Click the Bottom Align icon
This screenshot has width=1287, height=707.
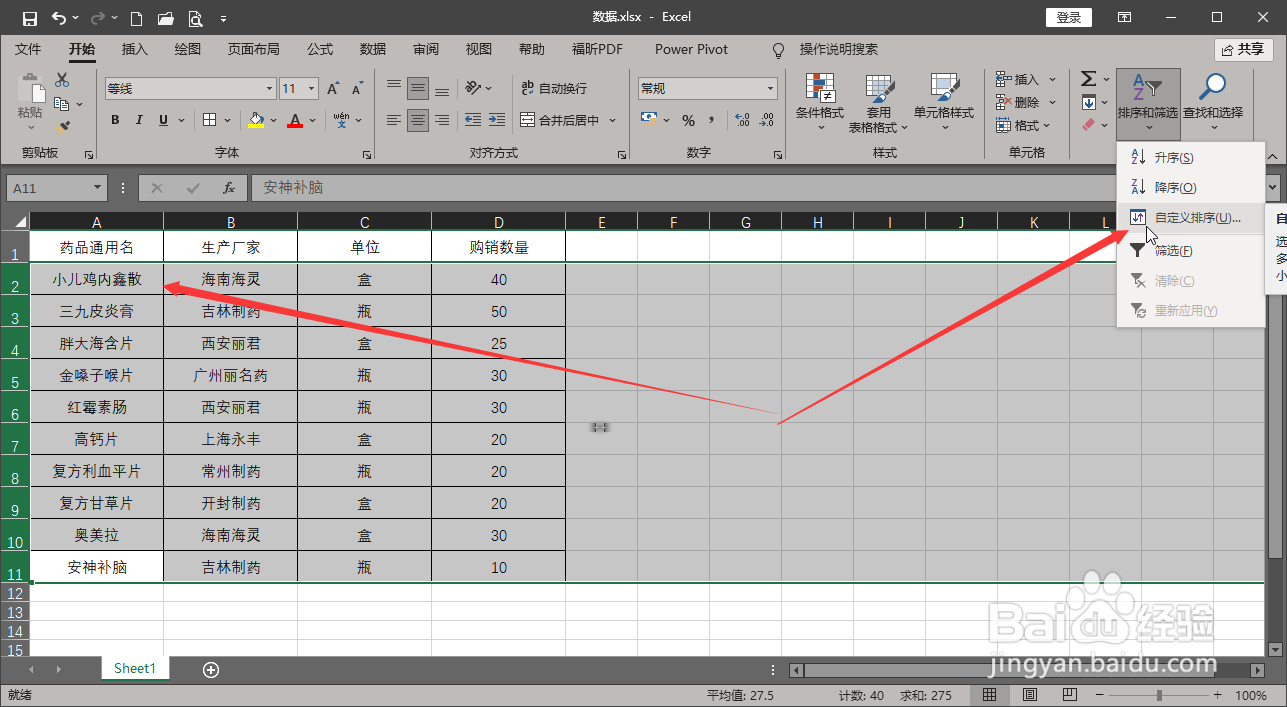click(442, 88)
